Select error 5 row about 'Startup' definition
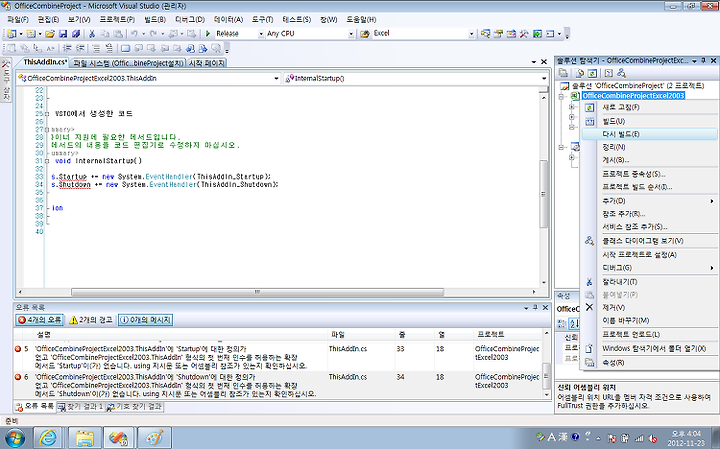 [278, 358]
